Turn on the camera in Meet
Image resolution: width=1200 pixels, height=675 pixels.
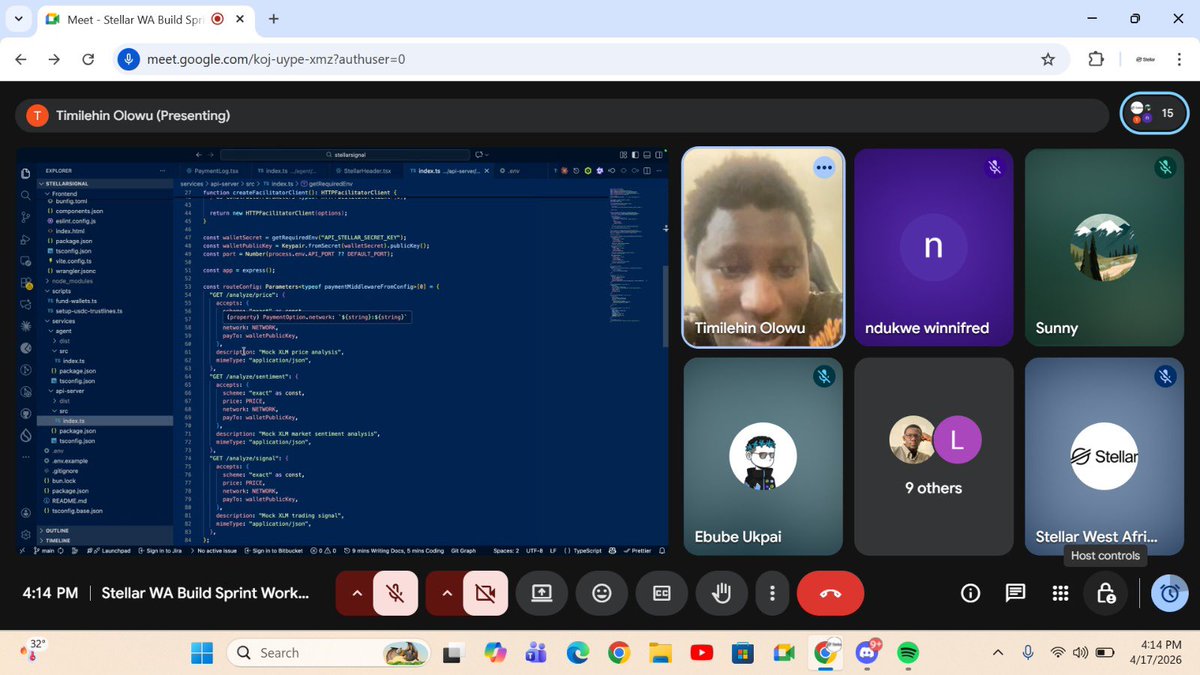point(486,593)
